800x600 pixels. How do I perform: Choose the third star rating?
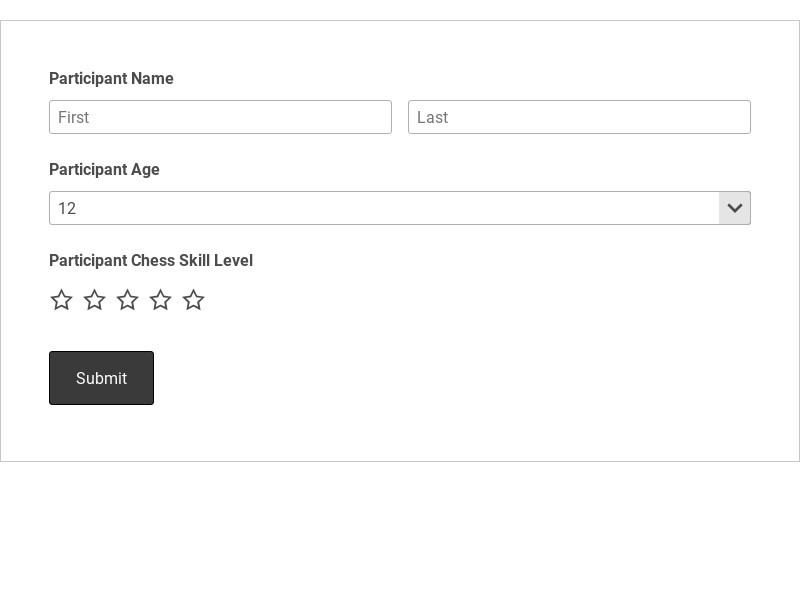click(x=128, y=299)
